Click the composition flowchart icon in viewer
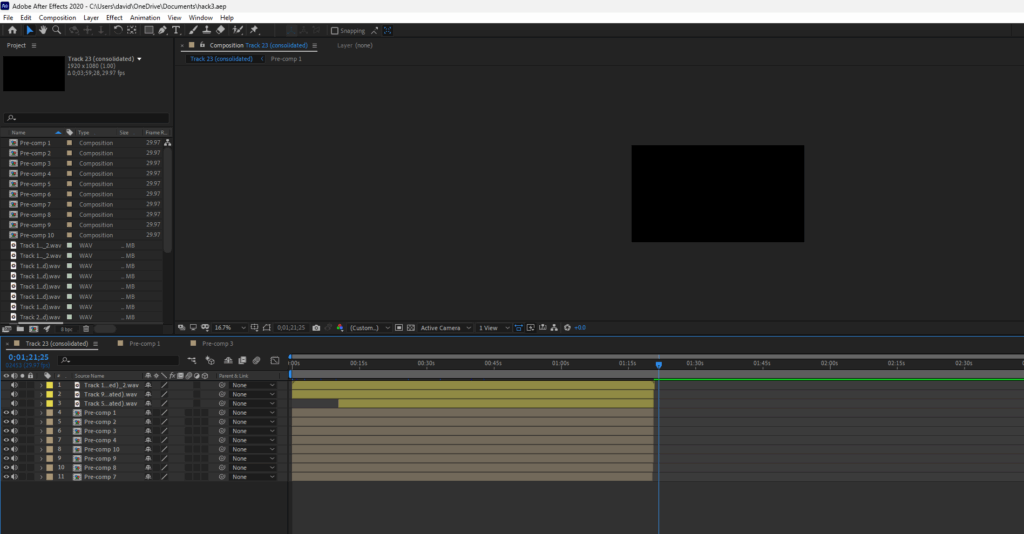The height and width of the screenshot is (534, 1024). 554,328
